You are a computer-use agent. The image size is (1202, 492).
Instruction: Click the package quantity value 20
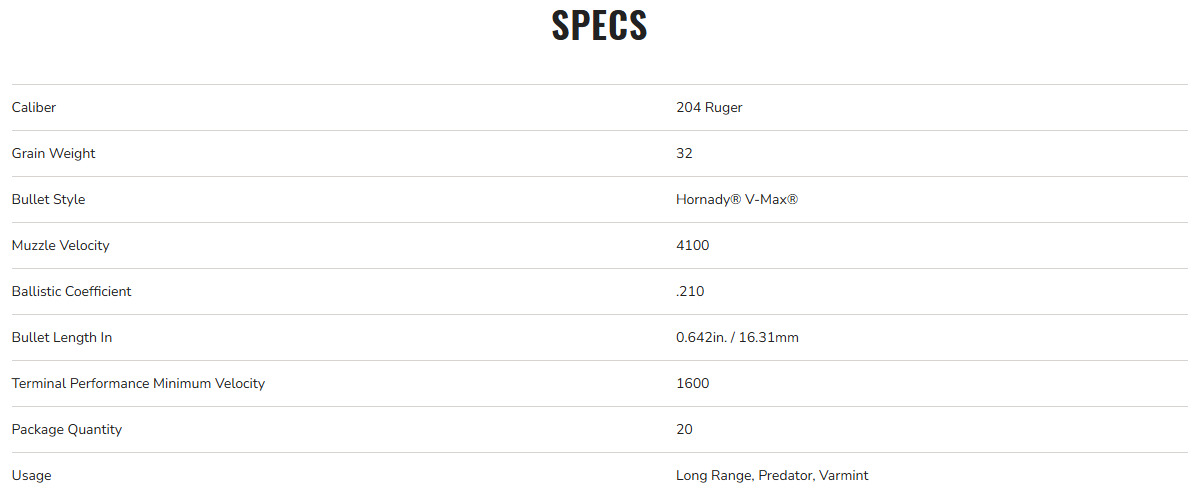(684, 429)
